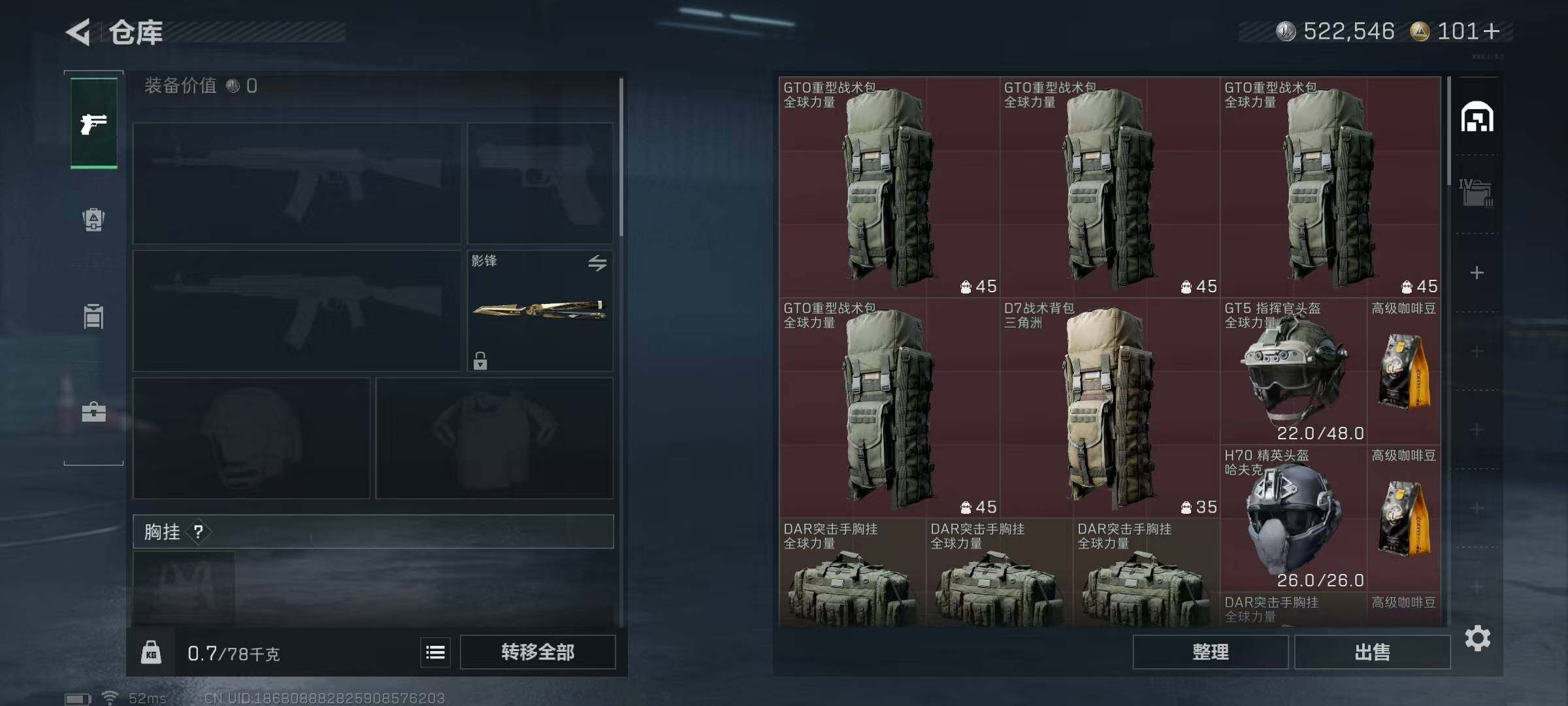Open the briefcase safe-box tab in sidebar
1568x706 pixels.
(93, 412)
